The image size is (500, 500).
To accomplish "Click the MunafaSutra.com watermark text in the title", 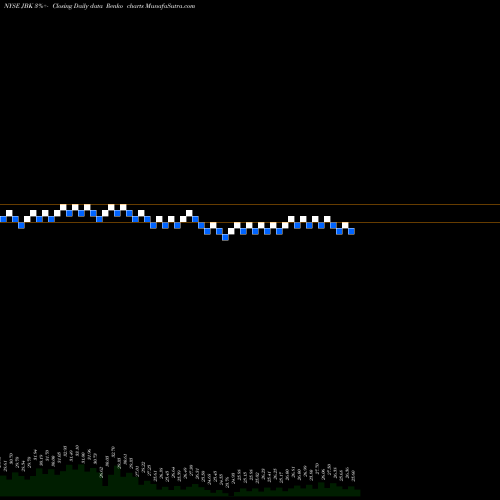I will tap(170, 6).
